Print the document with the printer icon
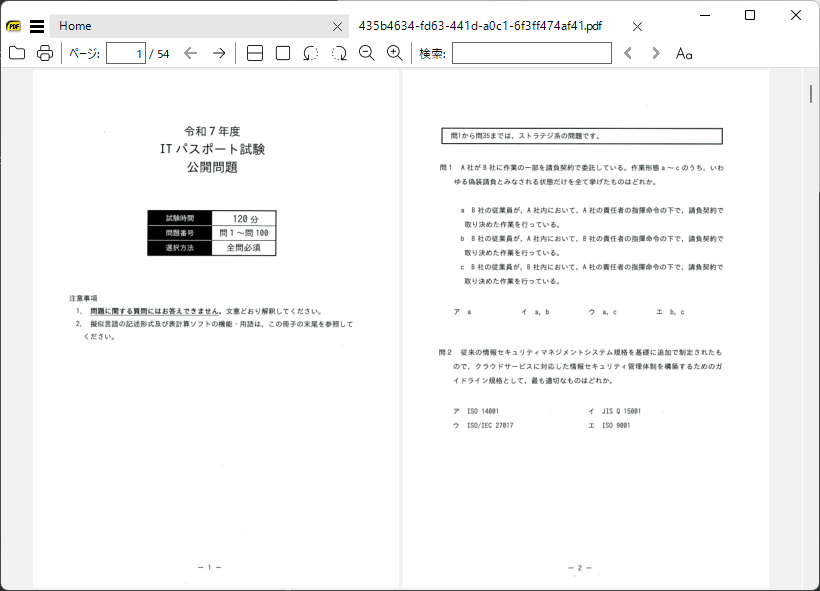 45,53
